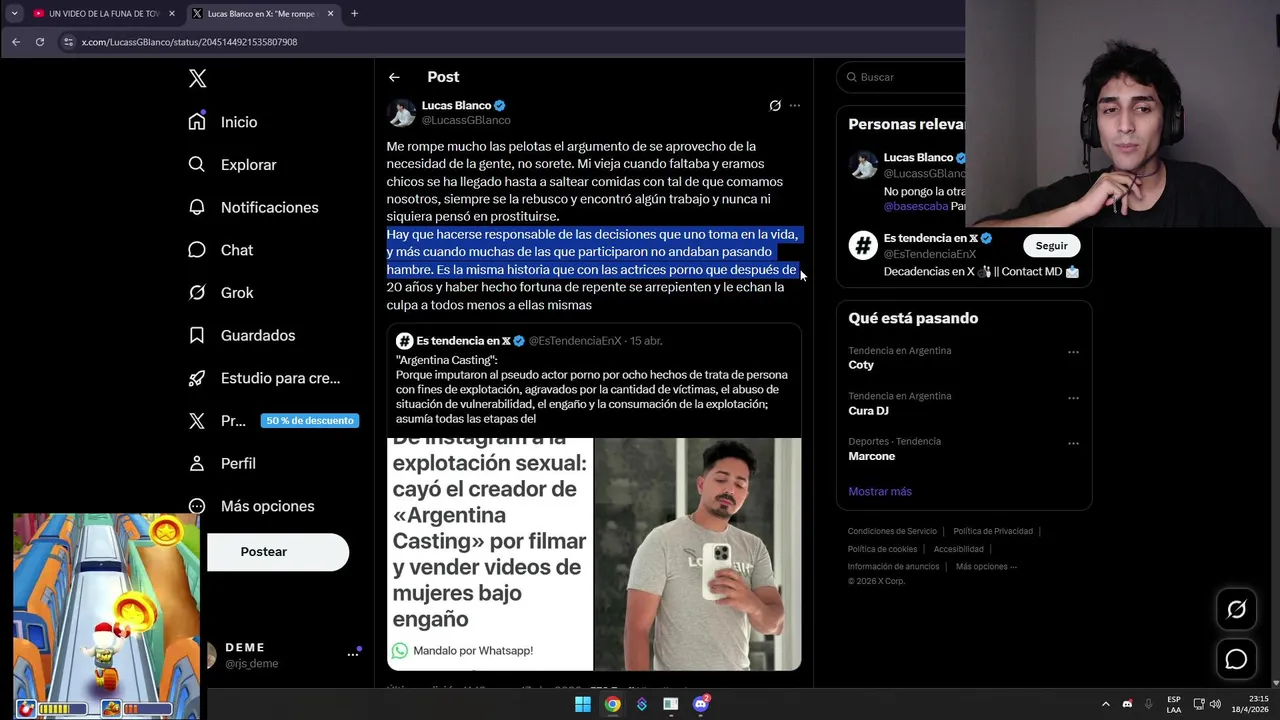
Task: Click the browser address bar URL
Action: coord(189,42)
